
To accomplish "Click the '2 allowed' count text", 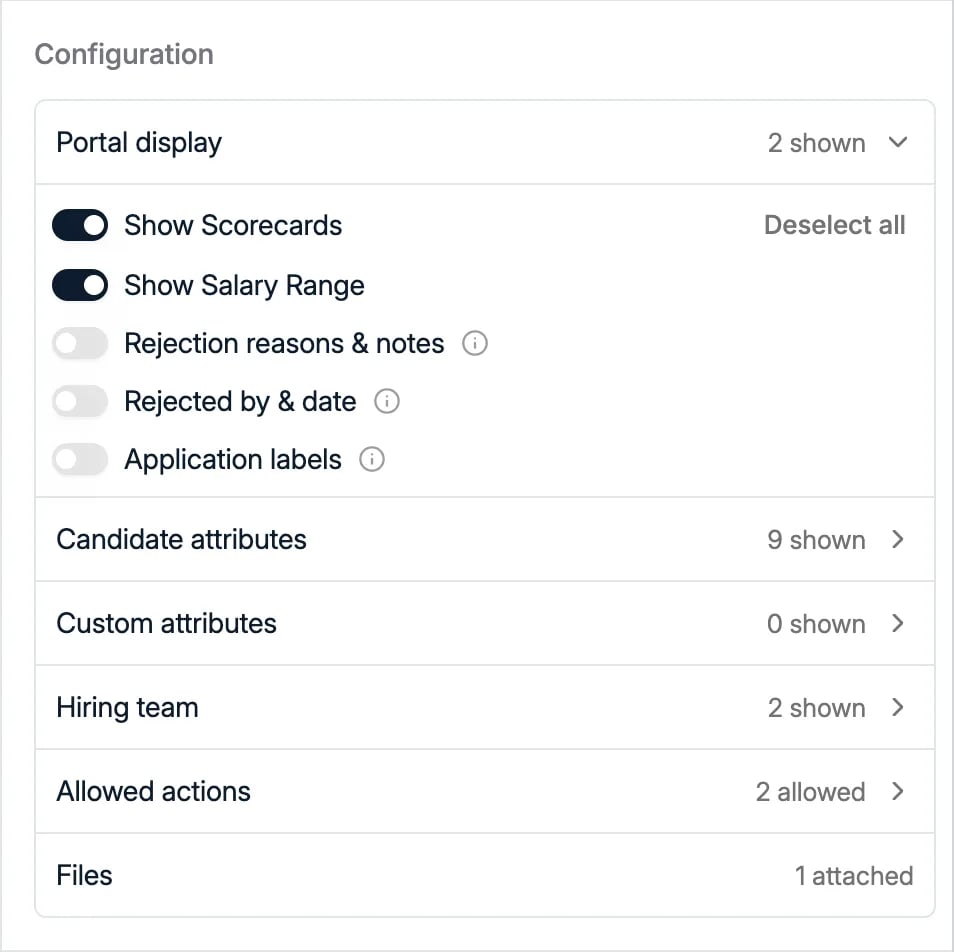I will point(810,792).
